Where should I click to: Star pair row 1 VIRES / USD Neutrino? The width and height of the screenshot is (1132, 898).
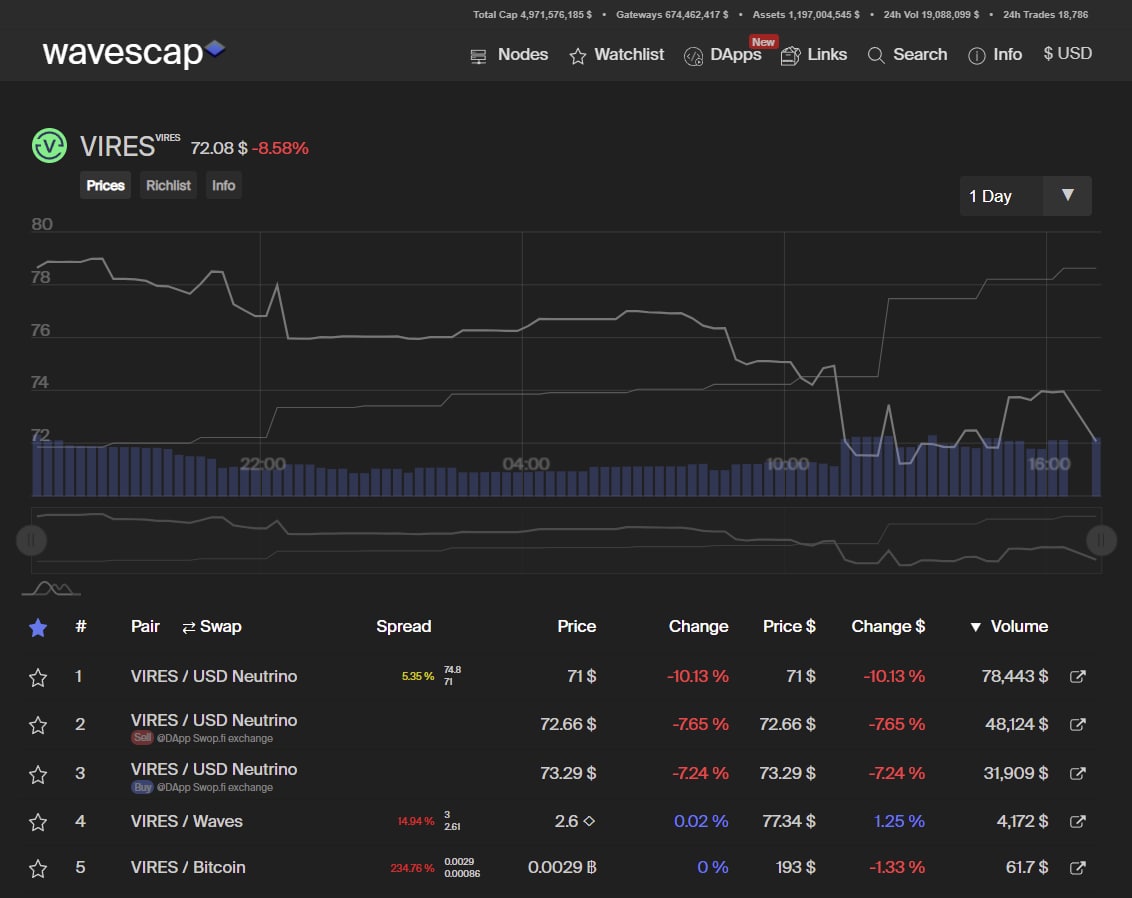[x=38, y=678]
